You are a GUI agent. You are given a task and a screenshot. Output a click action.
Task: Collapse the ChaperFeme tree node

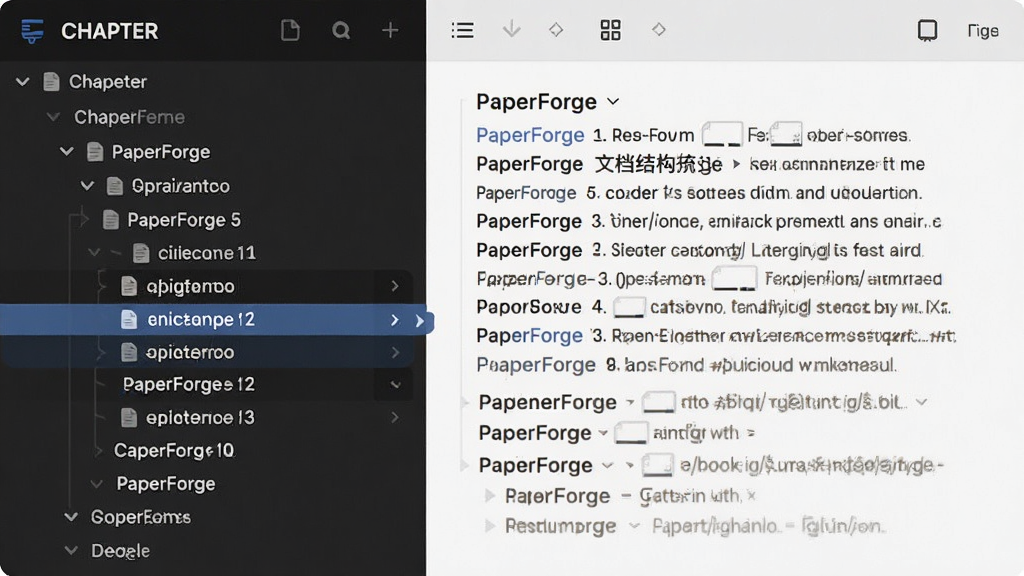click(x=54, y=117)
